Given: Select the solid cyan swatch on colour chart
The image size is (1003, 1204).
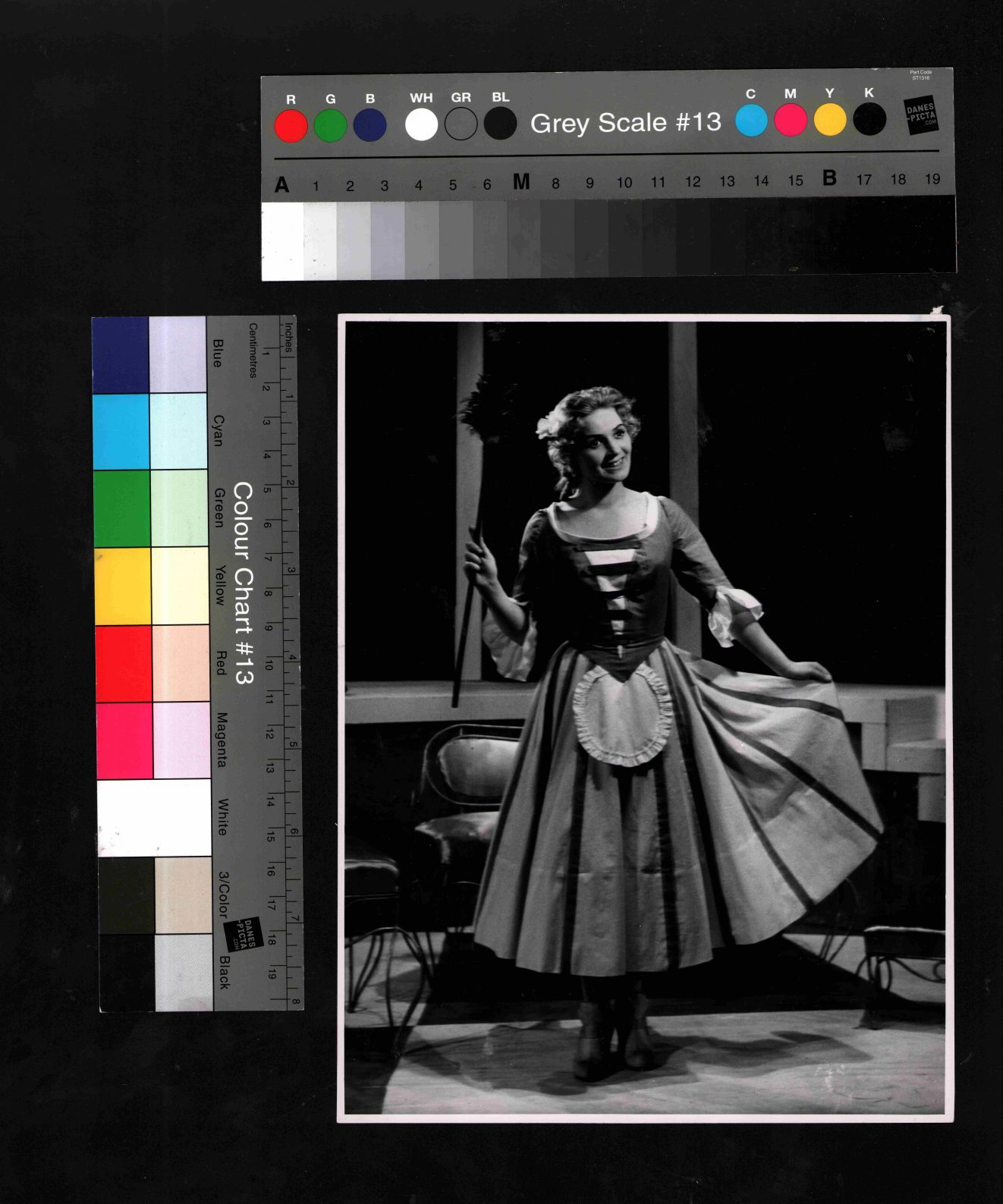Looking at the screenshot, I should pyautogui.click(x=121, y=432).
